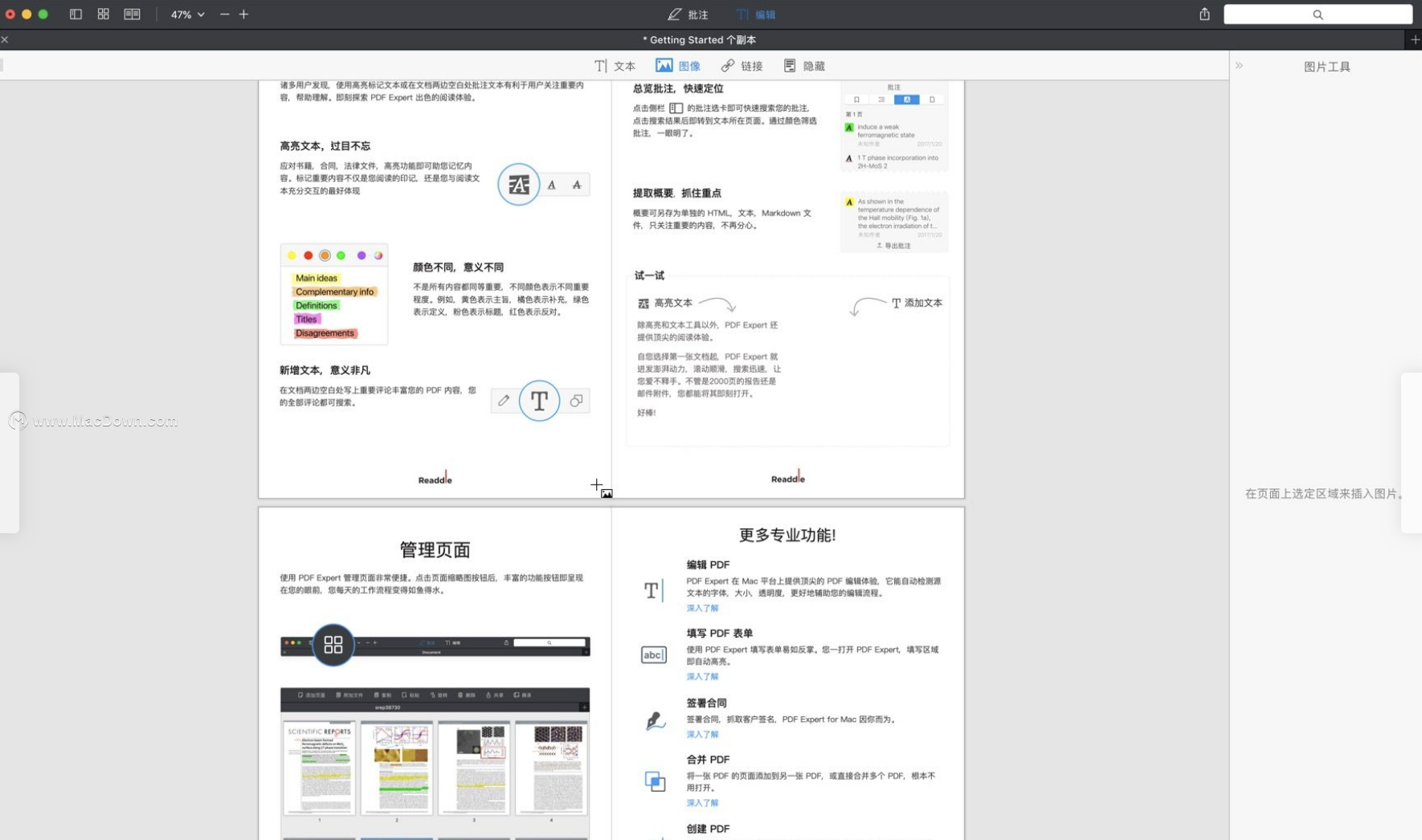Click the shapes icon beside T

tap(576, 400)
